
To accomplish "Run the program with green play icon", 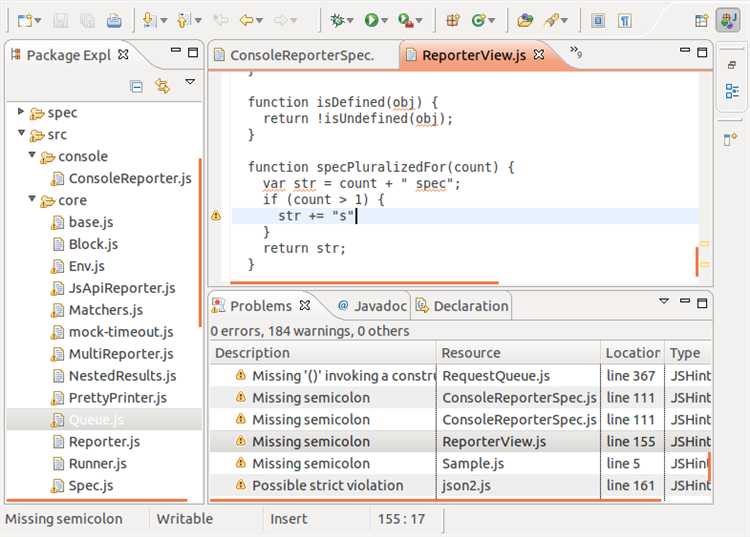I will click(371, 20).
